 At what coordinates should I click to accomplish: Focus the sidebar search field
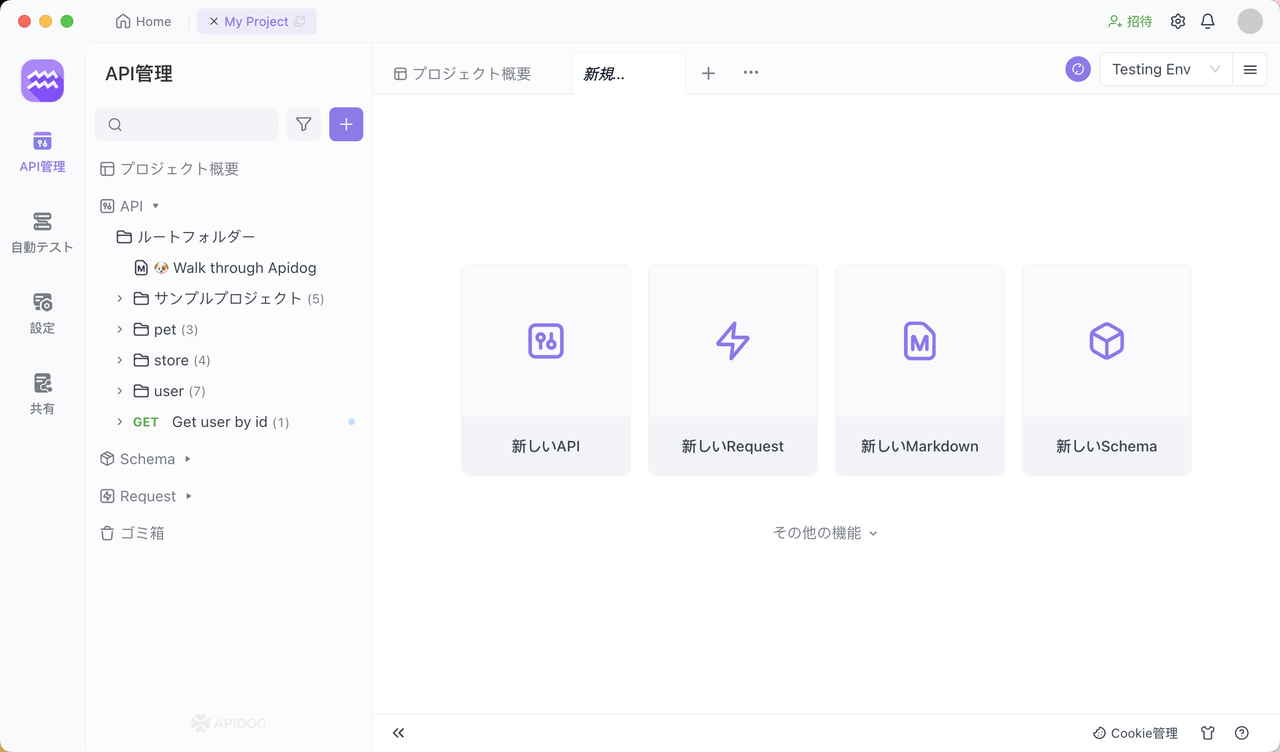coord(187,124)
